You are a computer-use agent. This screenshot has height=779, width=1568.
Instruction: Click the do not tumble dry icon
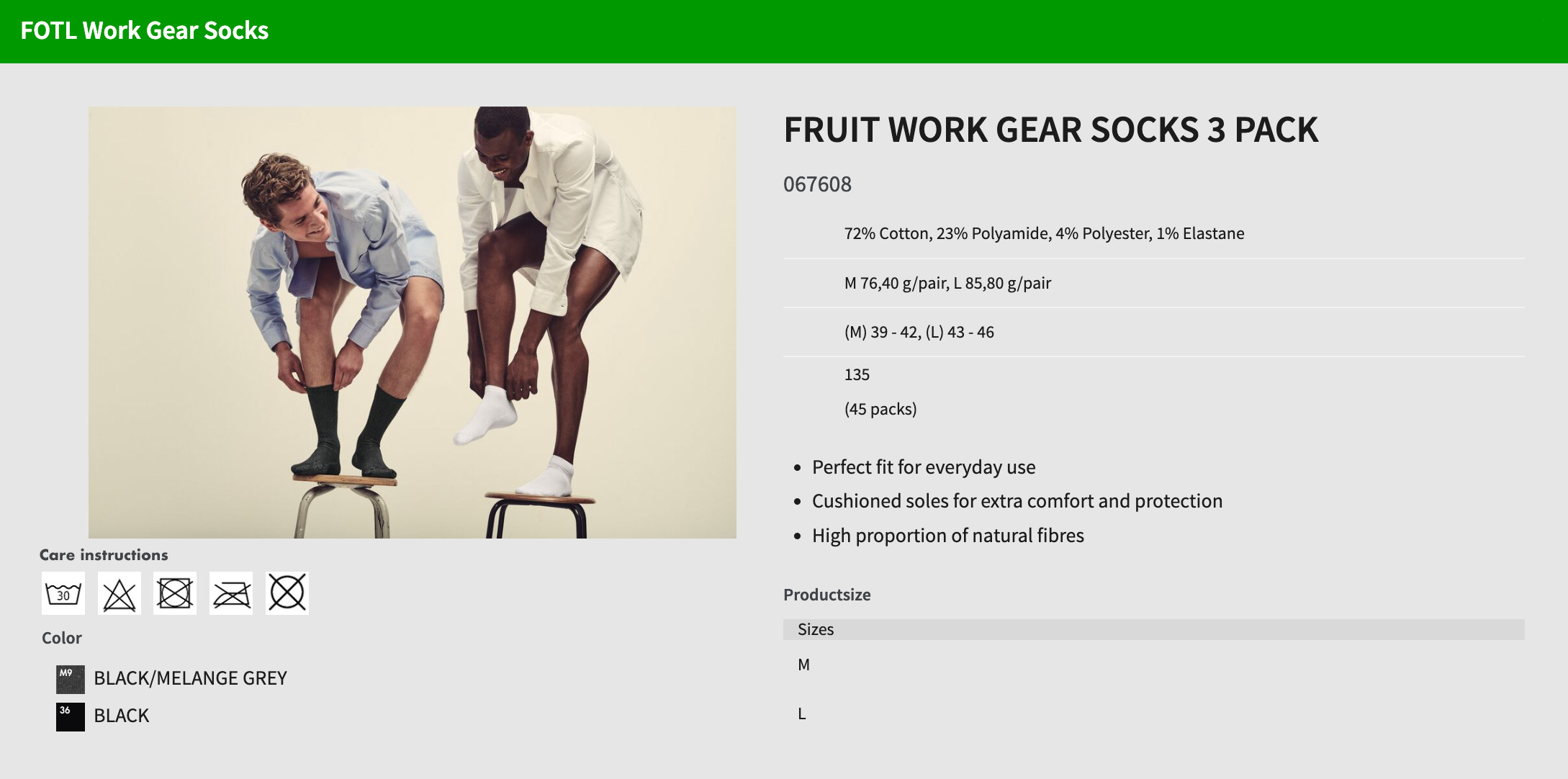click(175, 593)
